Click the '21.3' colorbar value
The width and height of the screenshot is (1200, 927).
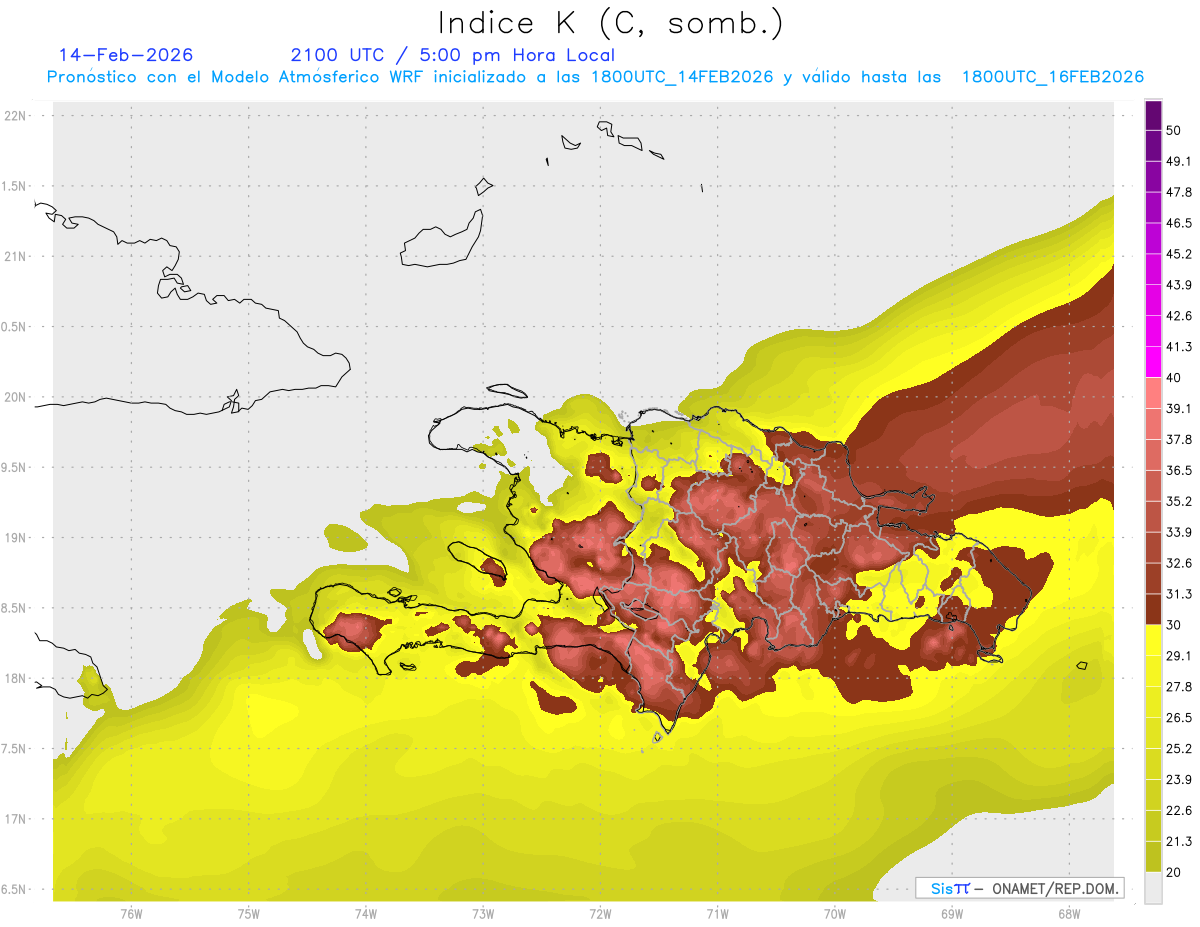[x=1179, y=842]
